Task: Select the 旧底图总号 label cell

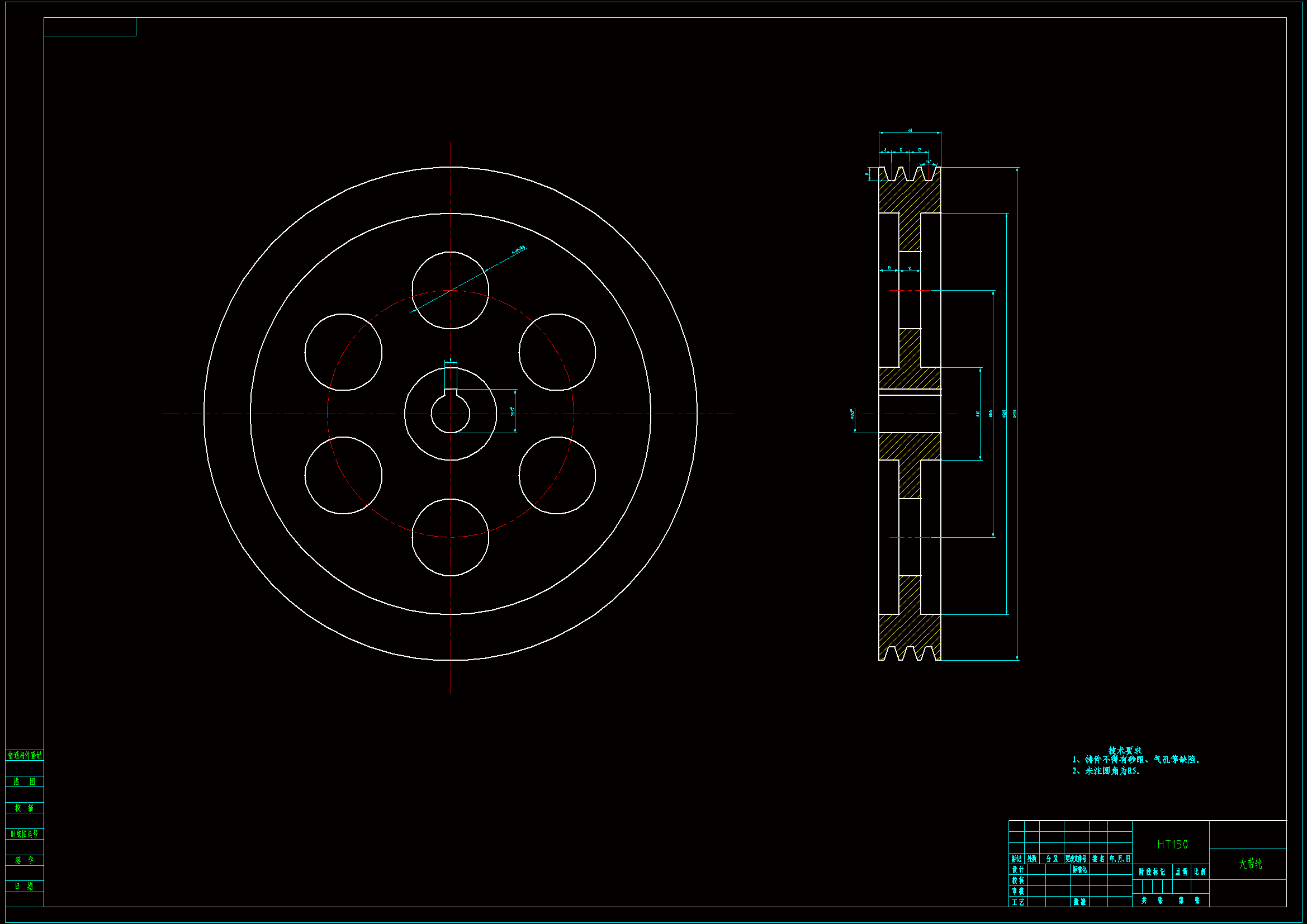Action: click(25, 834)
